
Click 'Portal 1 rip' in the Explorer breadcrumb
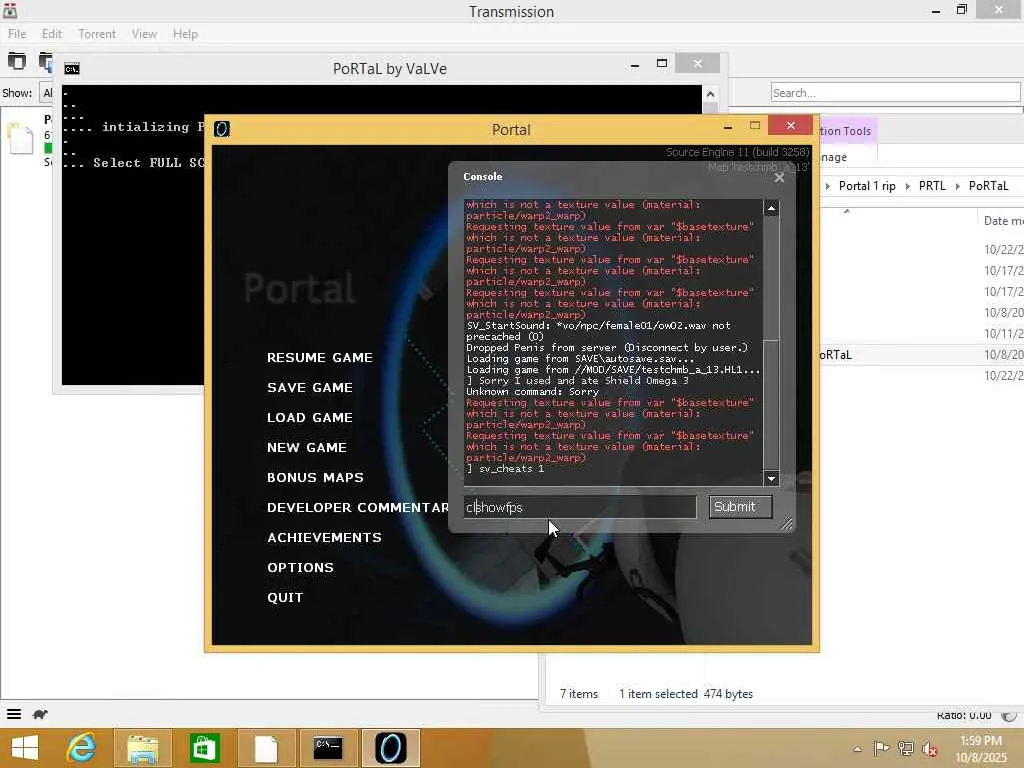click(x=867, y=186)
